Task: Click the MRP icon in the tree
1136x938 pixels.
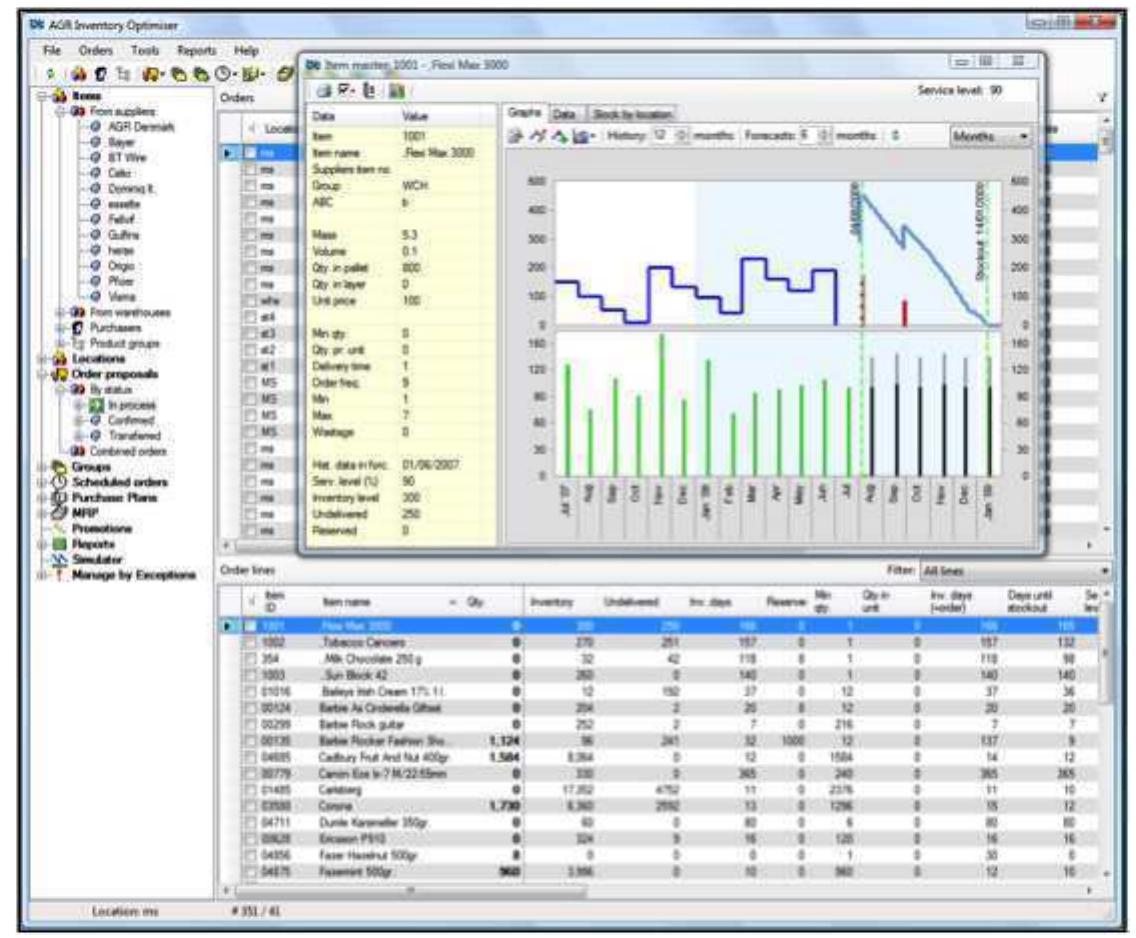Action: tap(60, 513)
